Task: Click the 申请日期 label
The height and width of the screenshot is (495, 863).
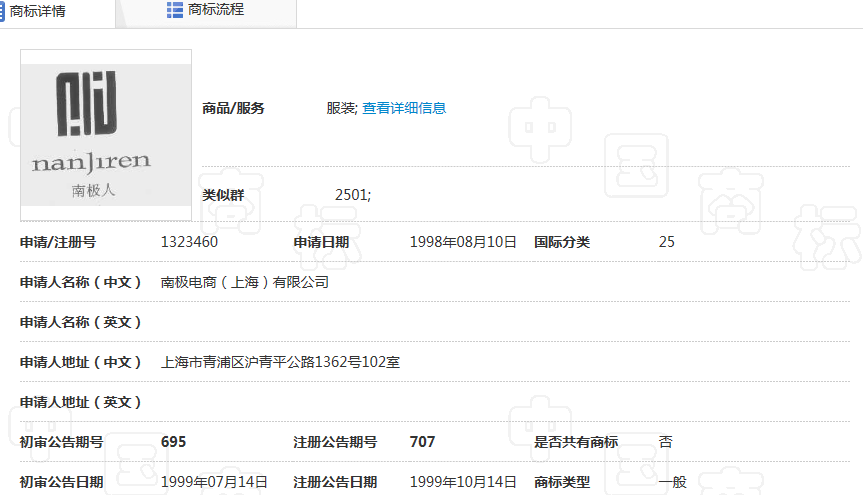Action: 321,242
